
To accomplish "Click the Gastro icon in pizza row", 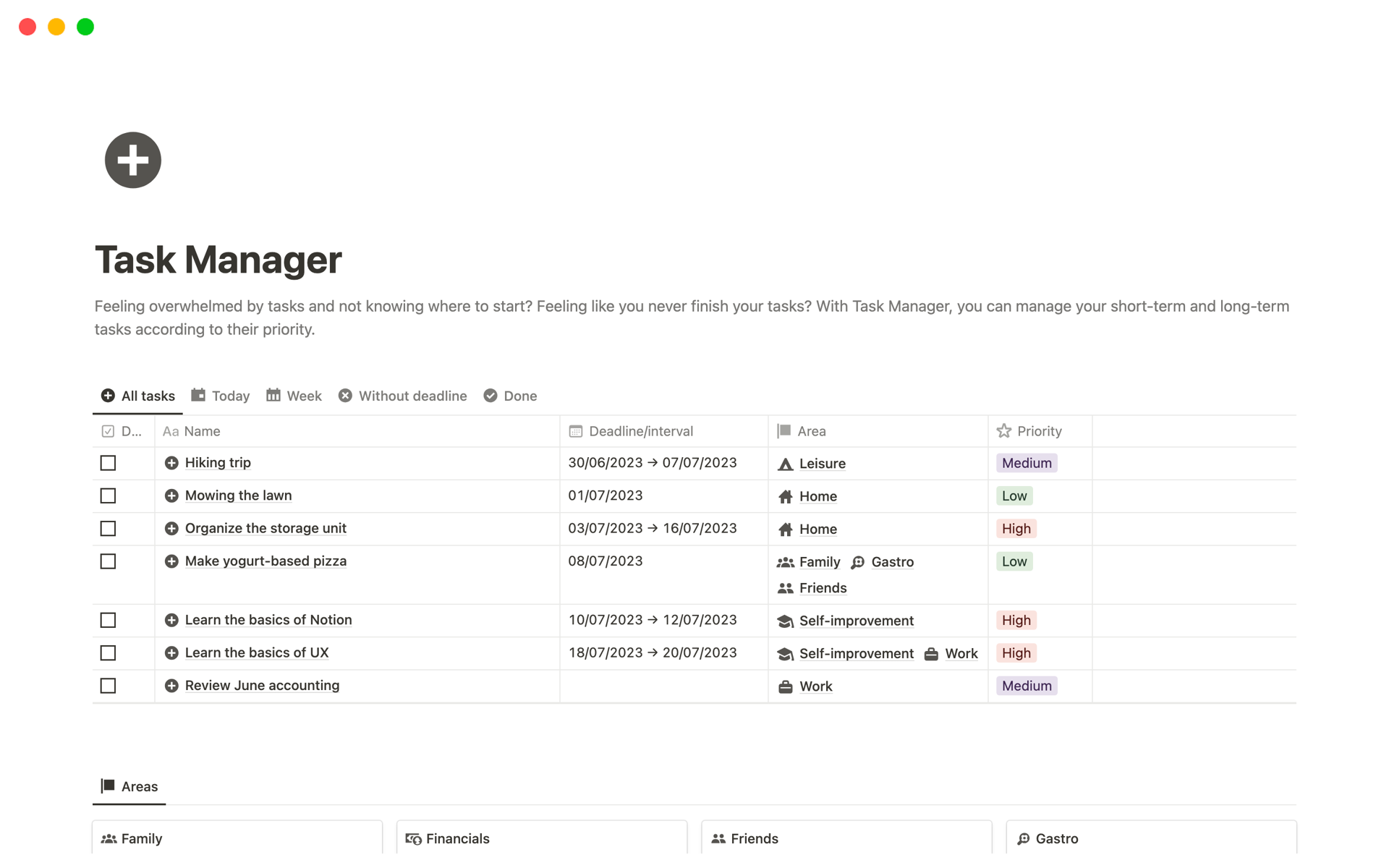I will (x=858, y=563).
